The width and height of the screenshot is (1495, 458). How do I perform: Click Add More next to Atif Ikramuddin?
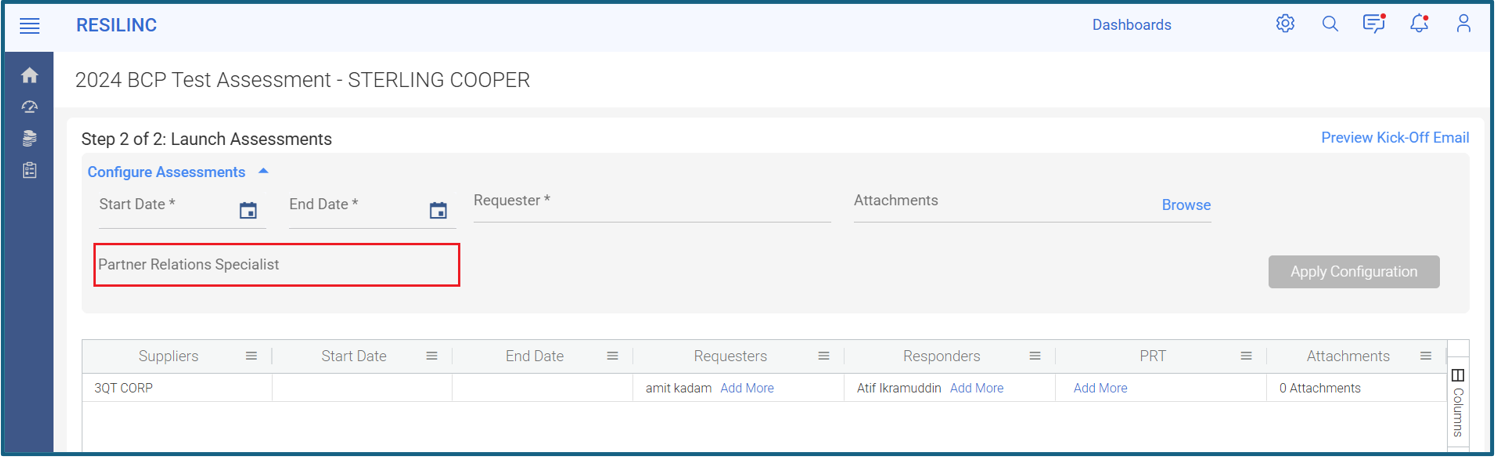[x=977, y=388]
